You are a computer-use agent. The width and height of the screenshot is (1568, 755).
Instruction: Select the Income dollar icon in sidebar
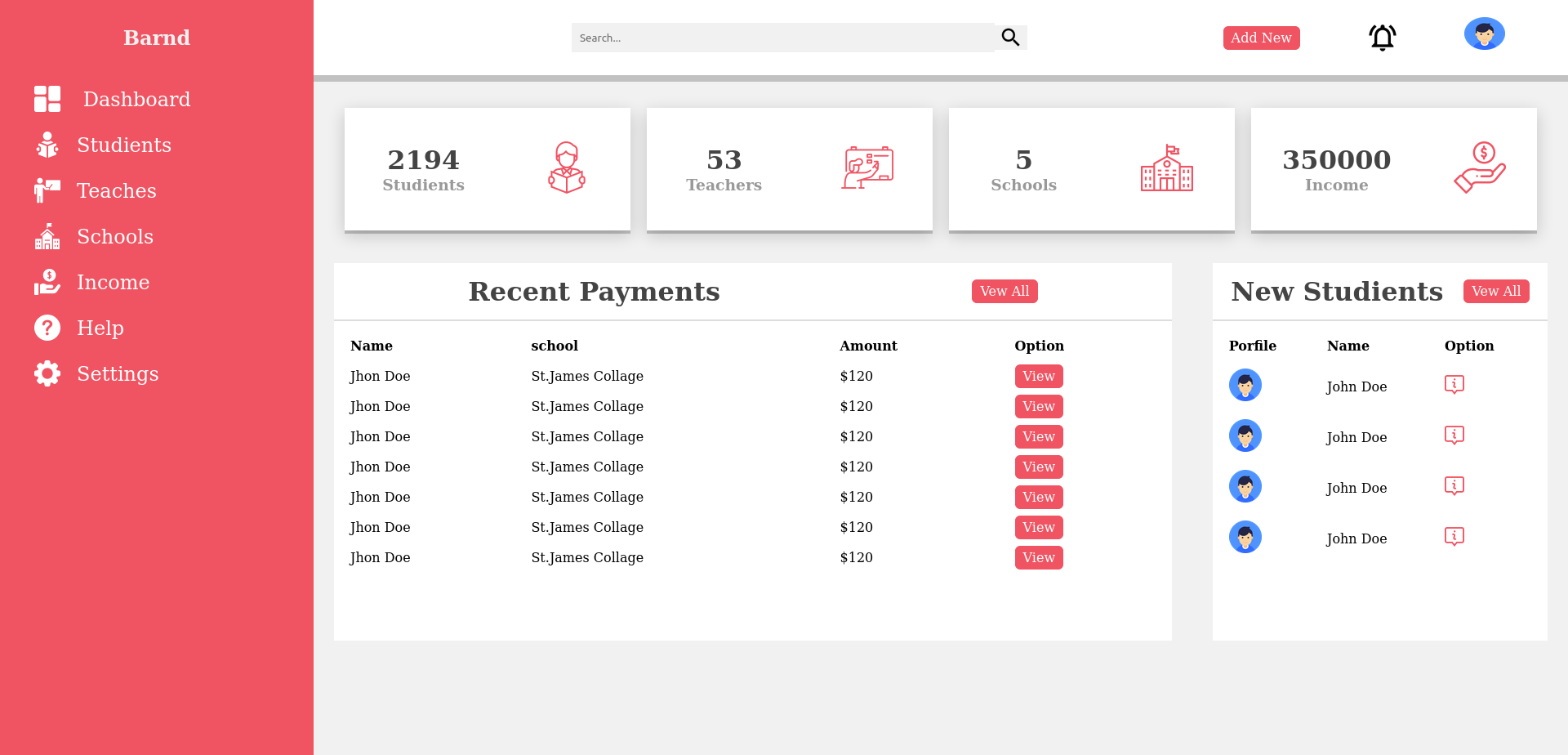click(47, 282)
